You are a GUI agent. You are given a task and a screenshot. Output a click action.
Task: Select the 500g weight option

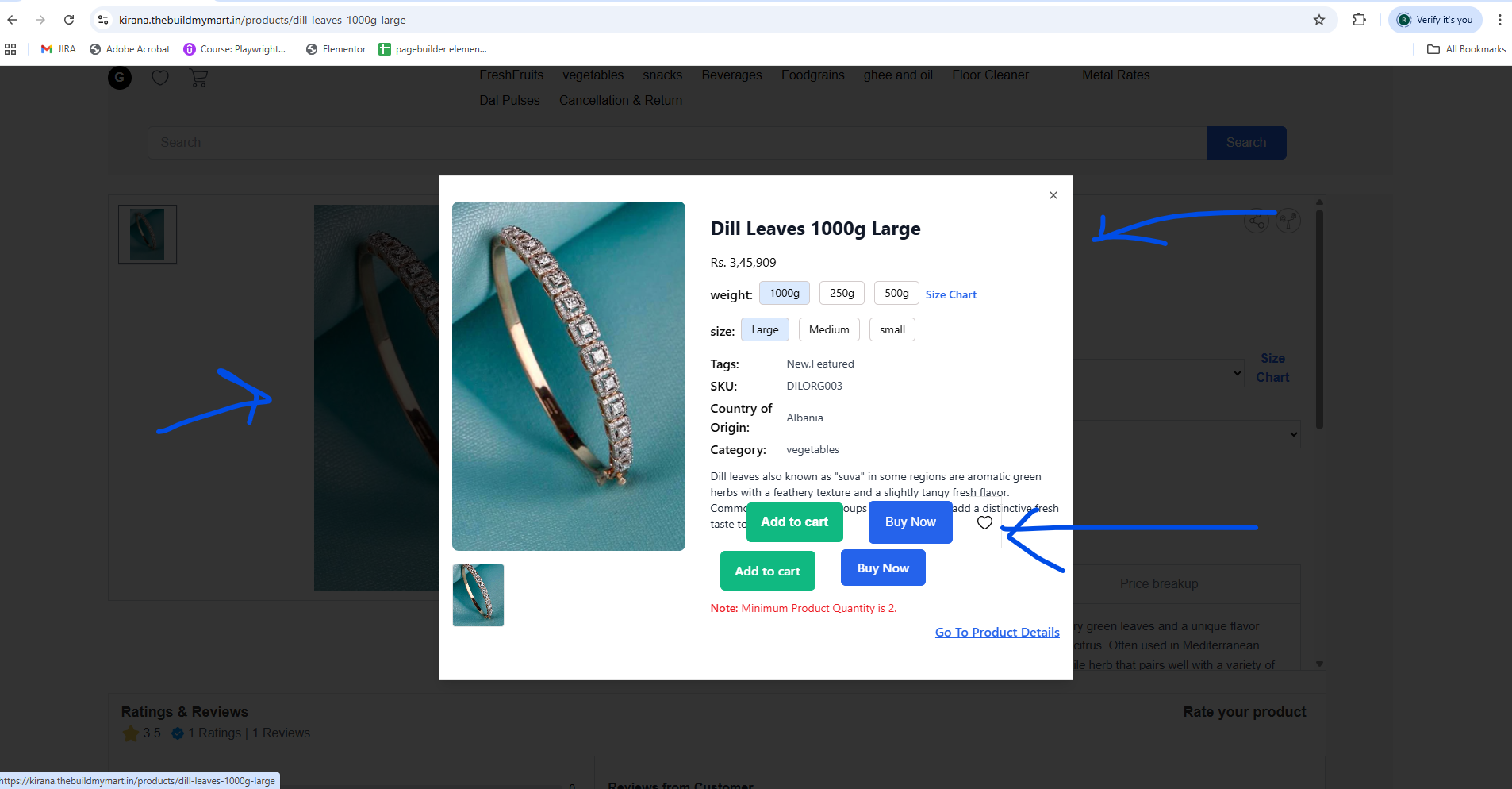(x=896, y=294)
